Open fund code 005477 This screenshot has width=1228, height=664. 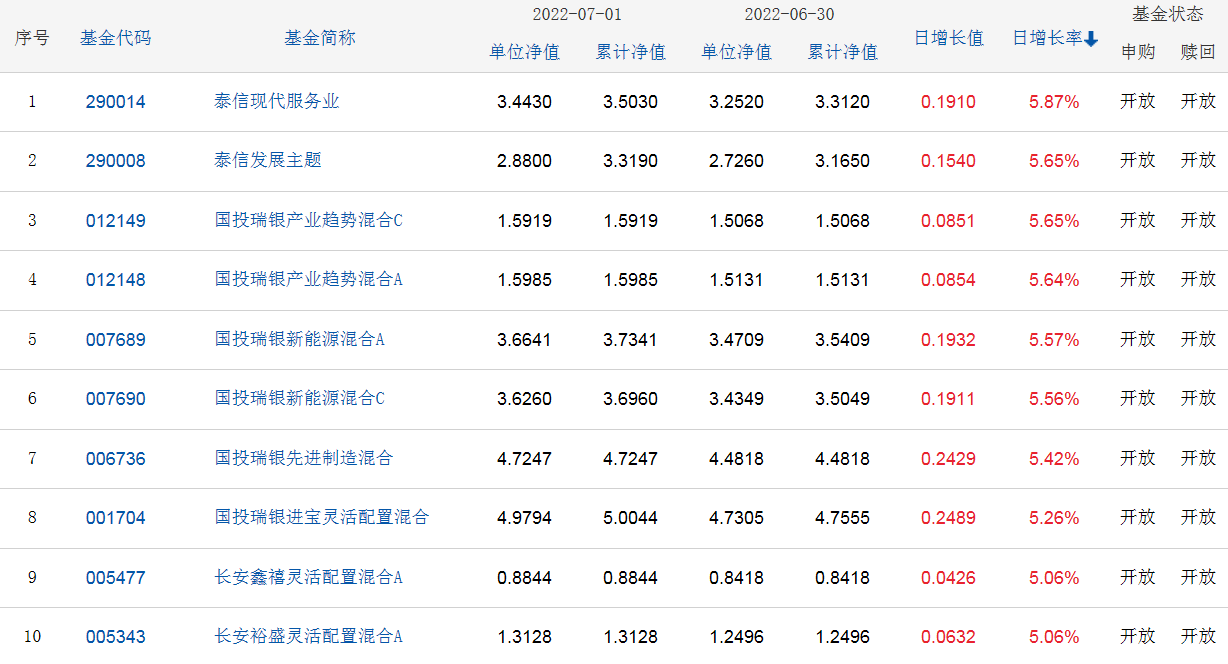coord(115,578)
